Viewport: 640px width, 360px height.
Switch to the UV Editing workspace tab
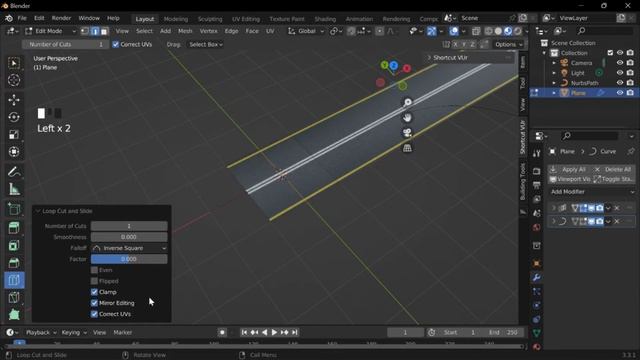click(246, 19)
